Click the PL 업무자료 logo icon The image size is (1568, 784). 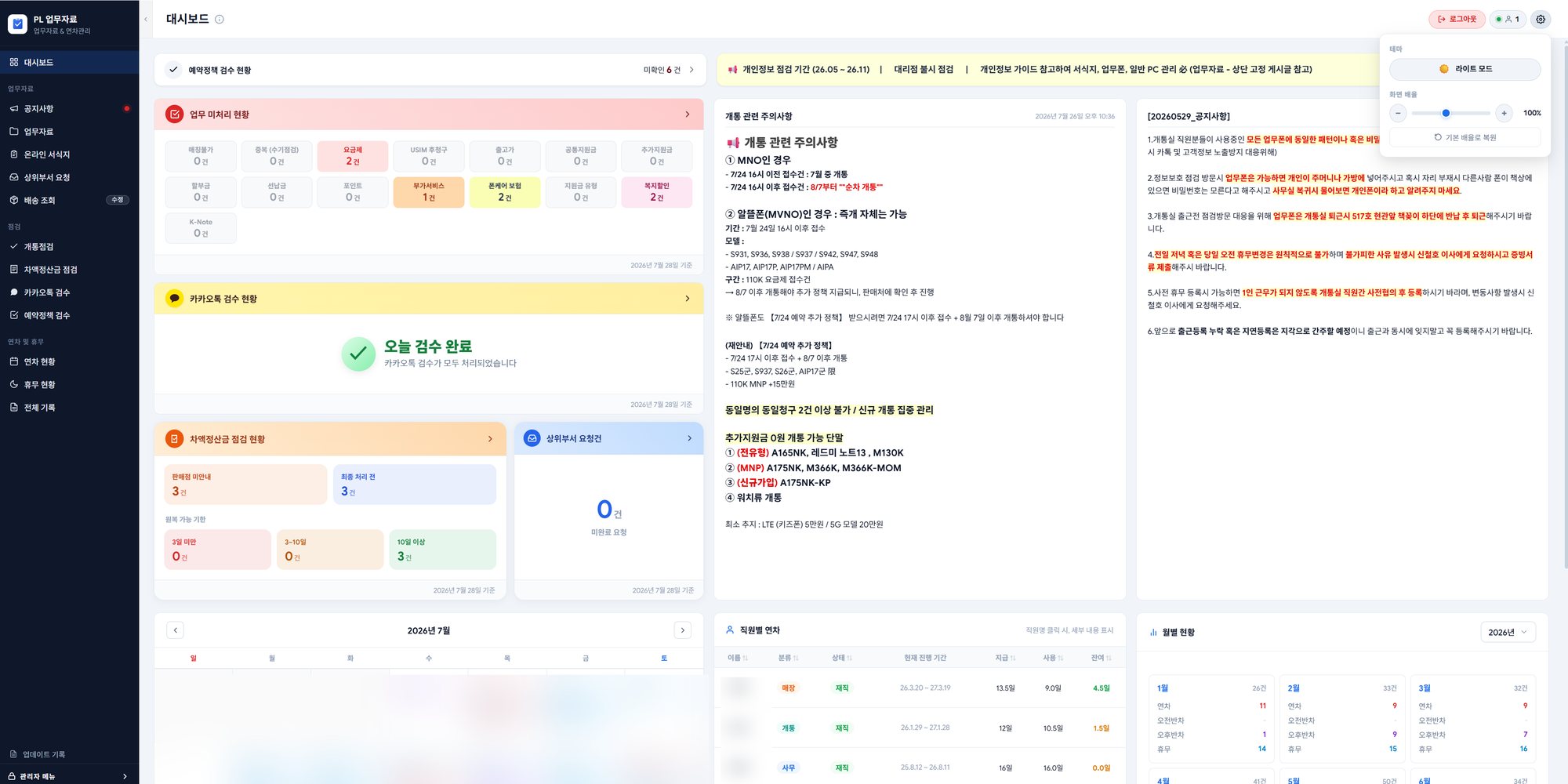click(x=17, y=24)
